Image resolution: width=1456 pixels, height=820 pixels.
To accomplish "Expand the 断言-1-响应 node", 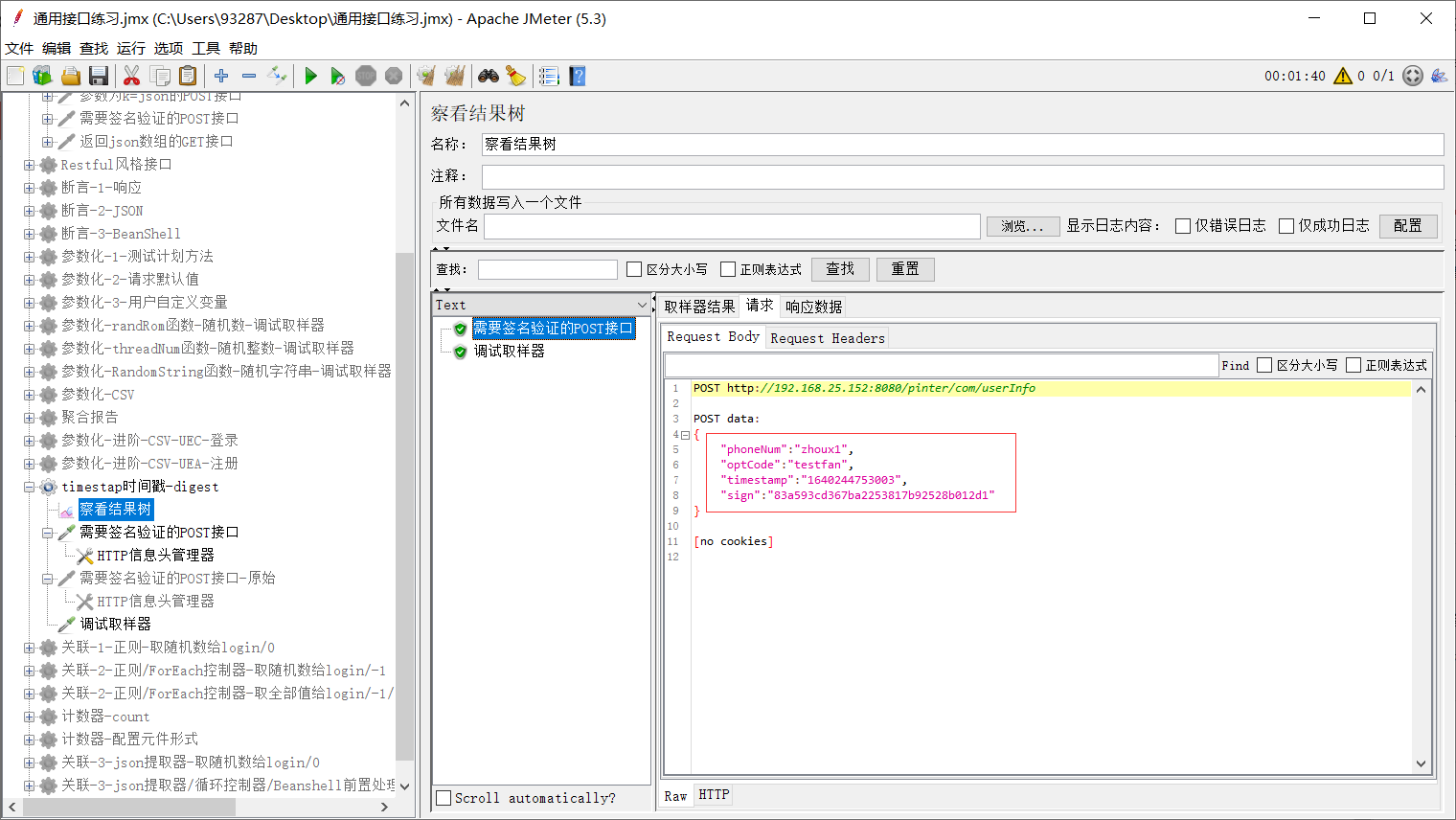I will coord(30,188).
